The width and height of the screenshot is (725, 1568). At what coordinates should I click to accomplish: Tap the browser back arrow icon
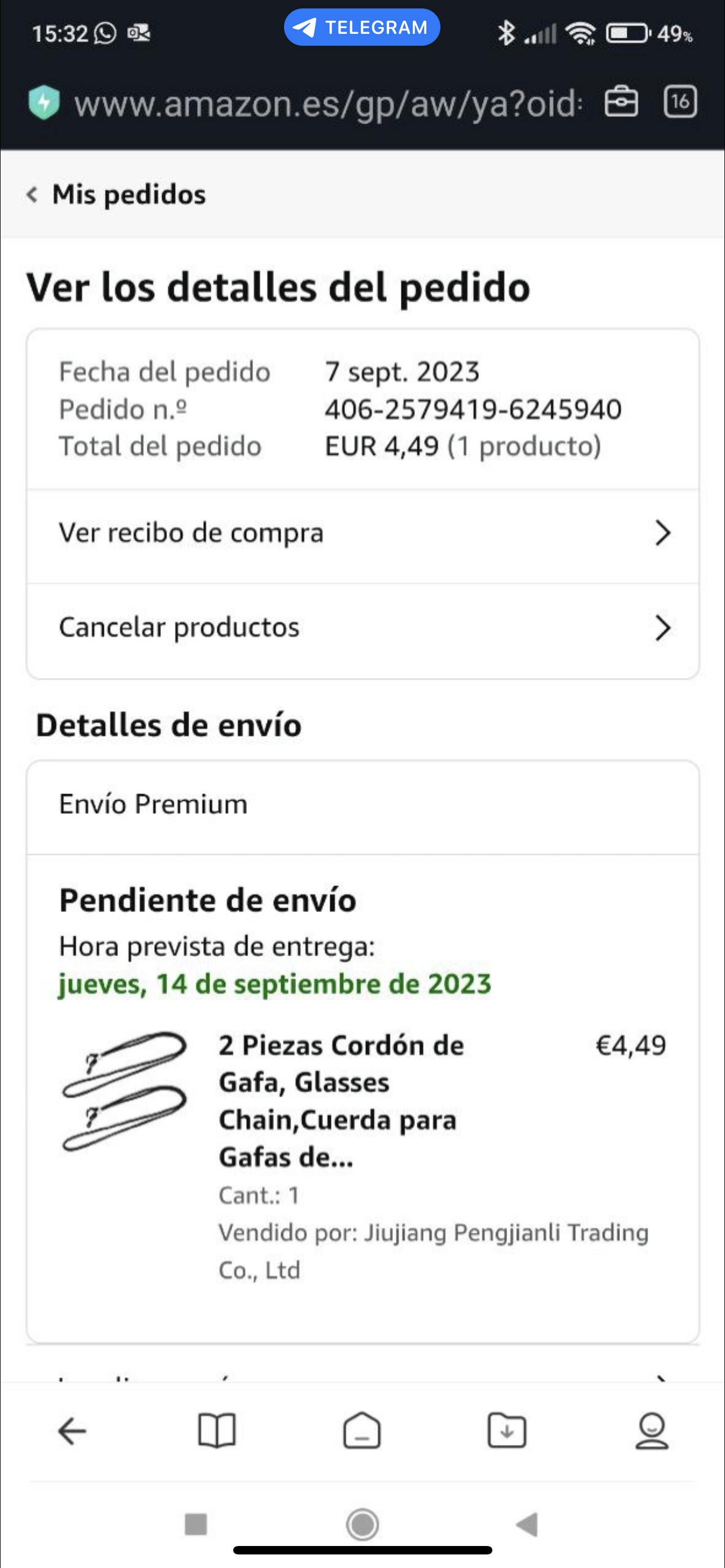pyautogui.click(x=72, y=1430)
